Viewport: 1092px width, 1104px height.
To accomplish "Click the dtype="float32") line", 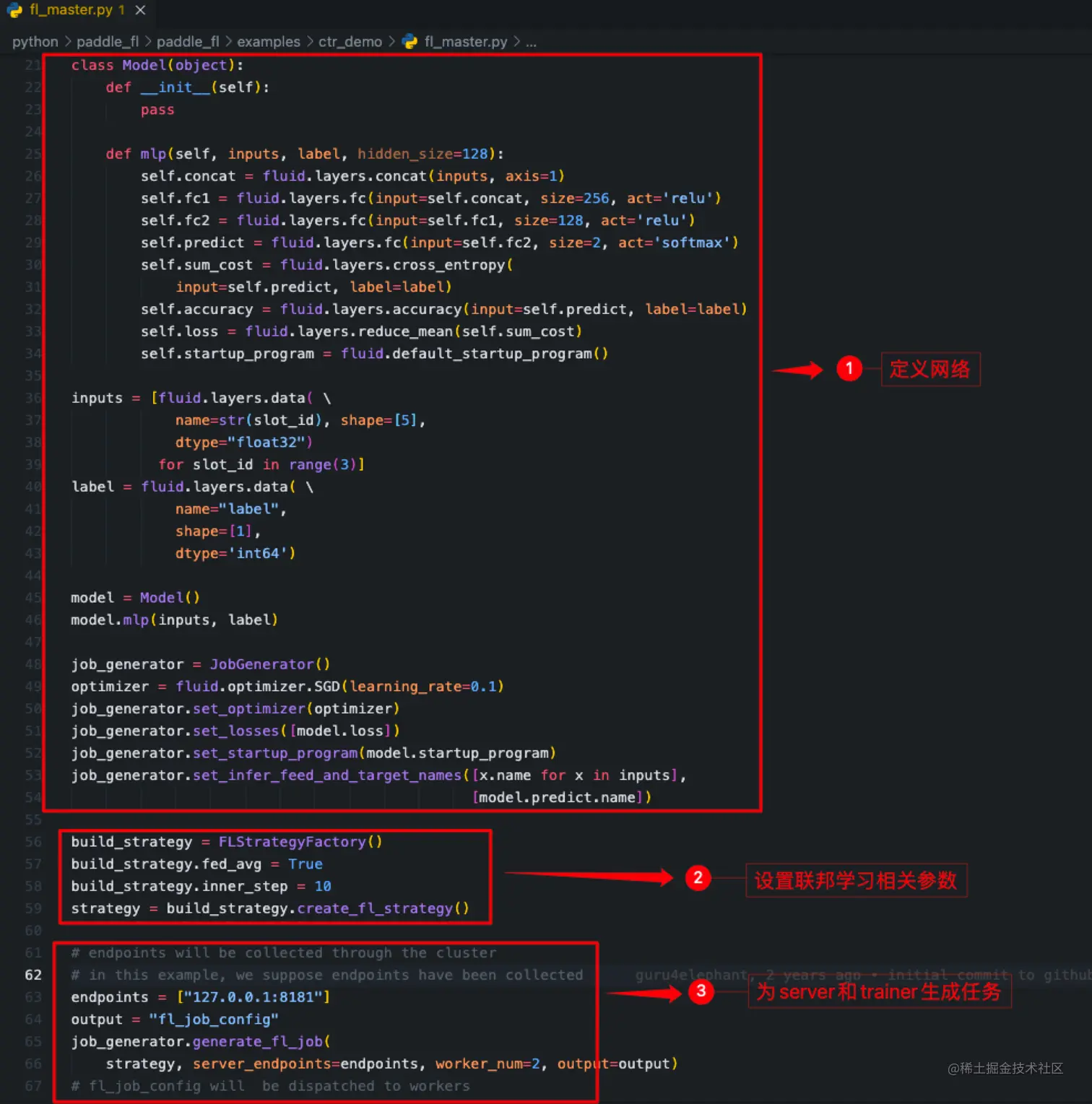I will click(x=244, y=442).
